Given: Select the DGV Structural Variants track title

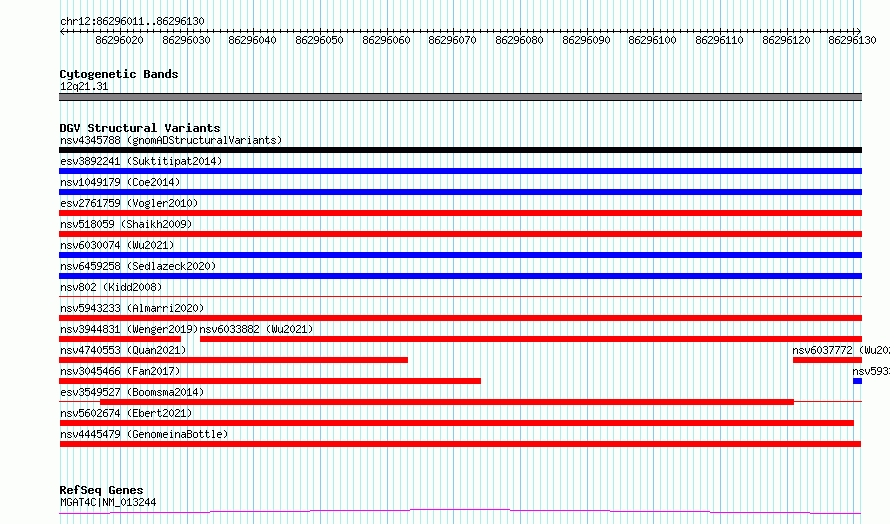Looking at the screenshot, I should (140, 128).
